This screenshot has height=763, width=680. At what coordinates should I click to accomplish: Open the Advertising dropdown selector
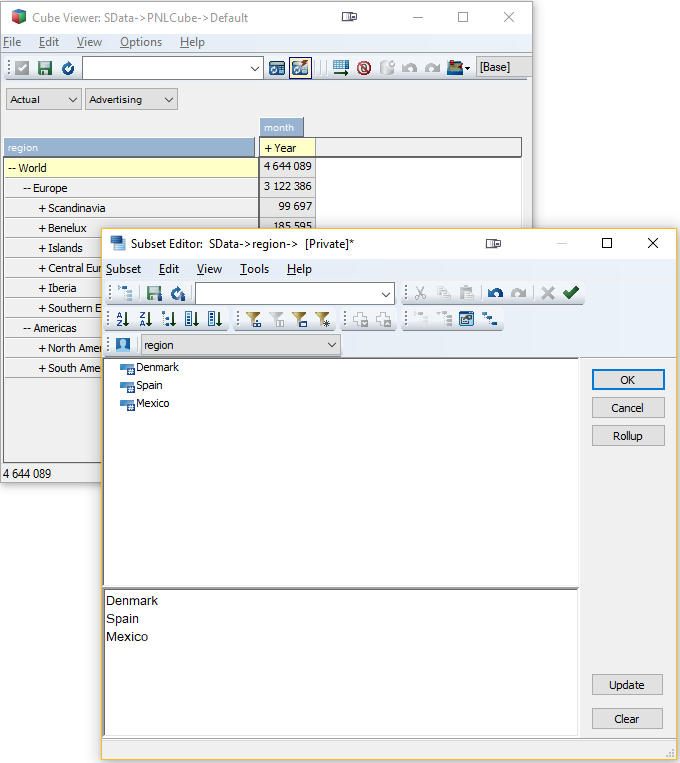[x=131, y=100]
